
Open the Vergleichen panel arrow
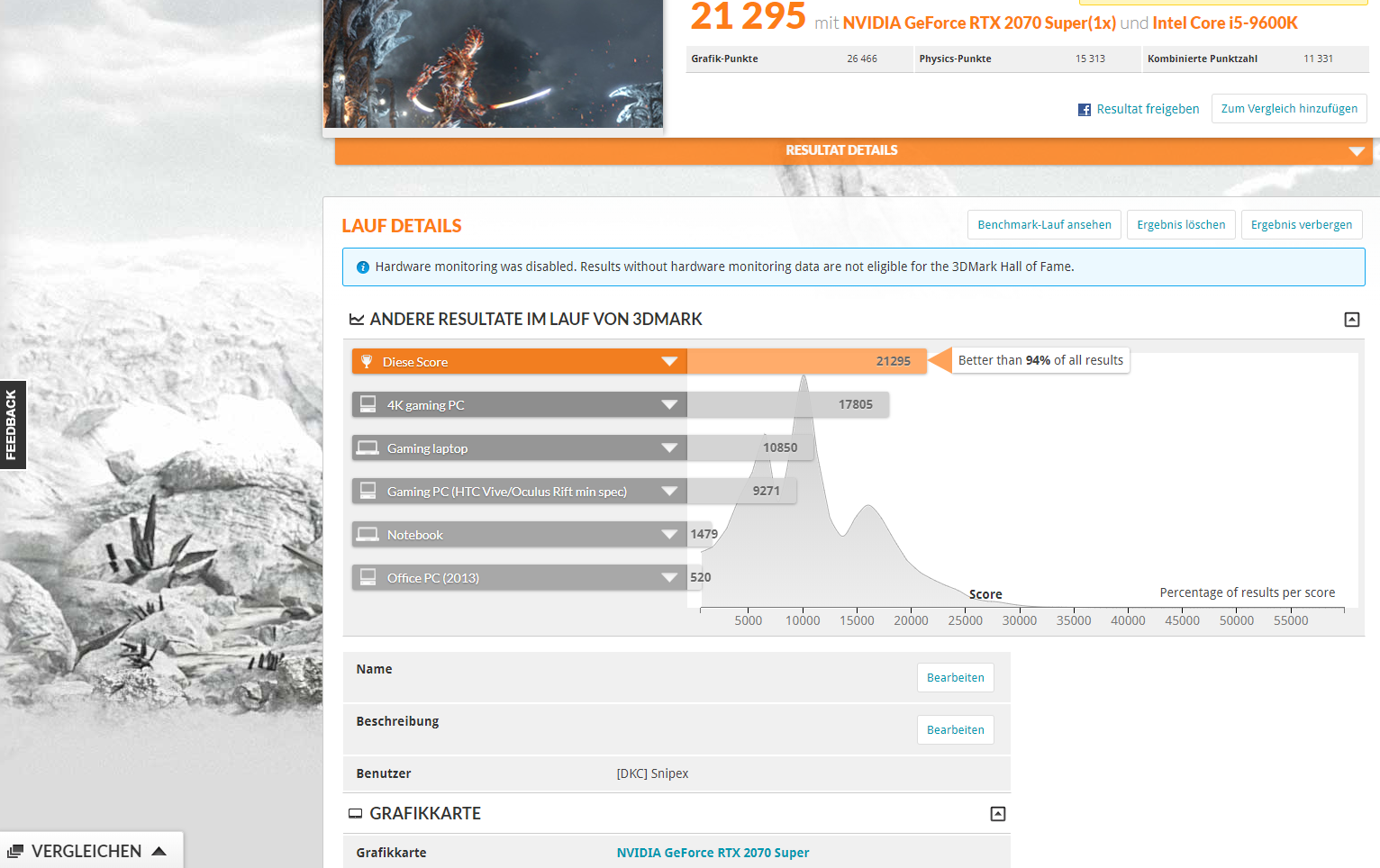tap(159, 851)
